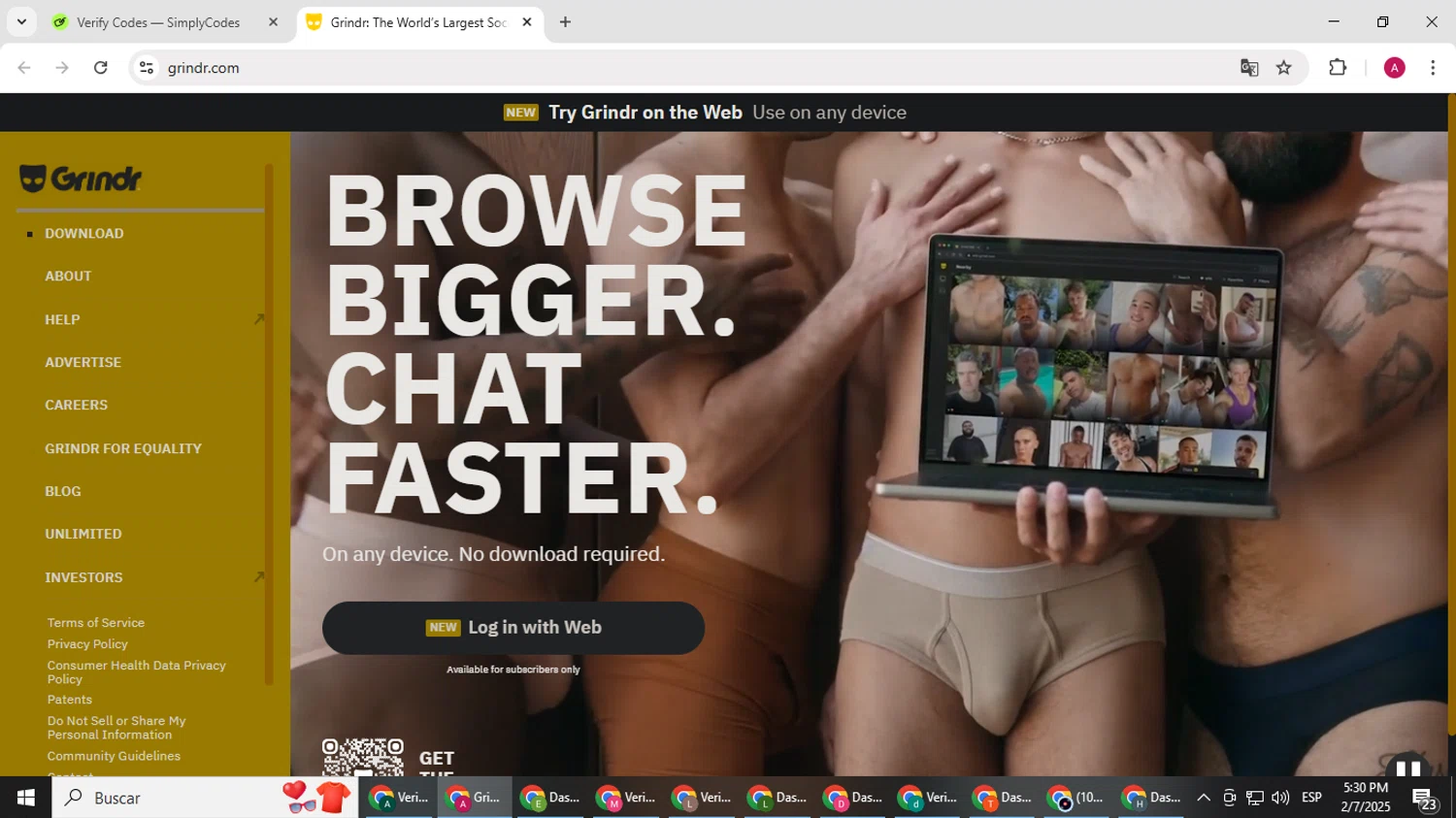
Task: Open the Privacy Policy link
Action: (x=87, y=644)
